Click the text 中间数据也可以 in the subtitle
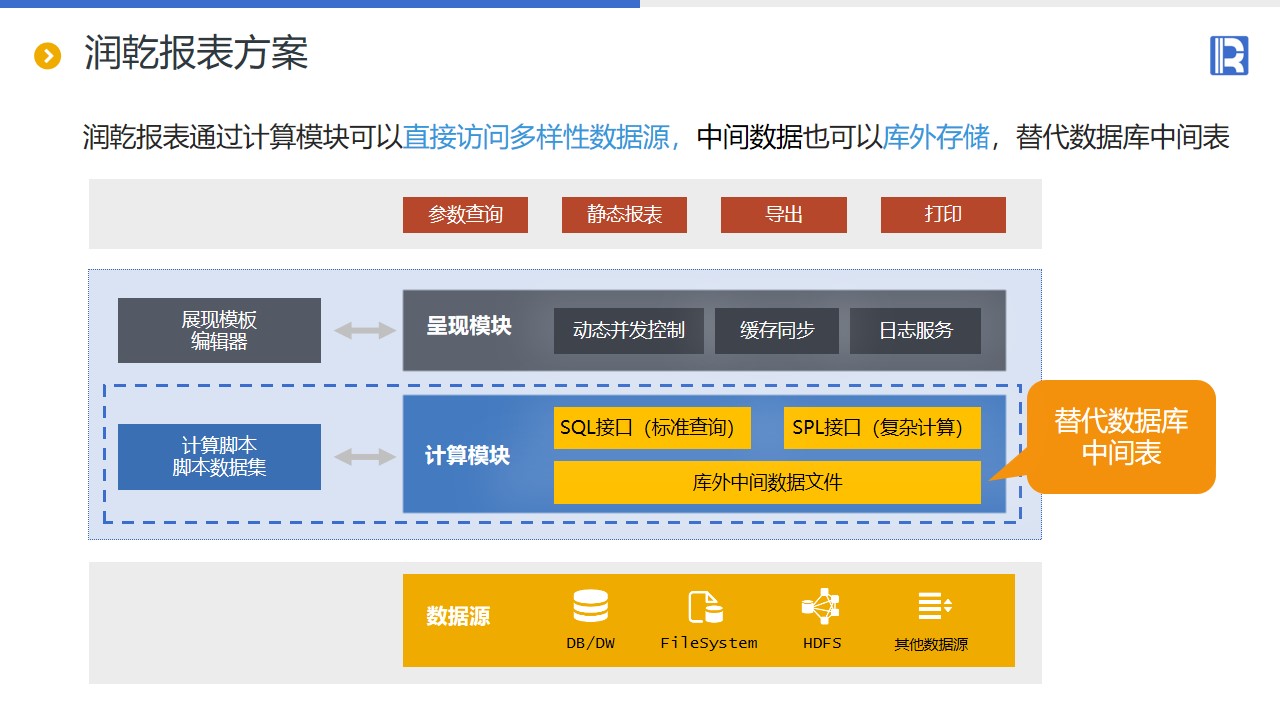This screenshot has width=1280, height=720. [790, 137]
